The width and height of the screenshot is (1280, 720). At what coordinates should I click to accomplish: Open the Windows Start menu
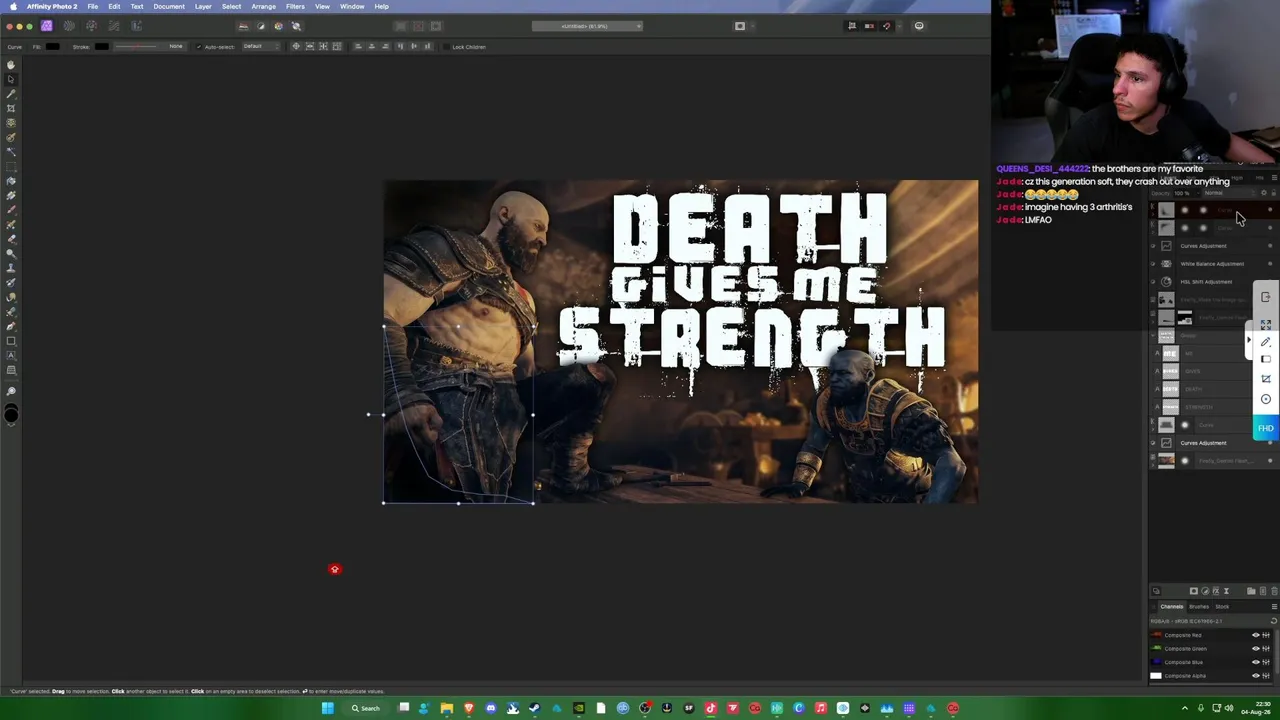click(327, 709)
